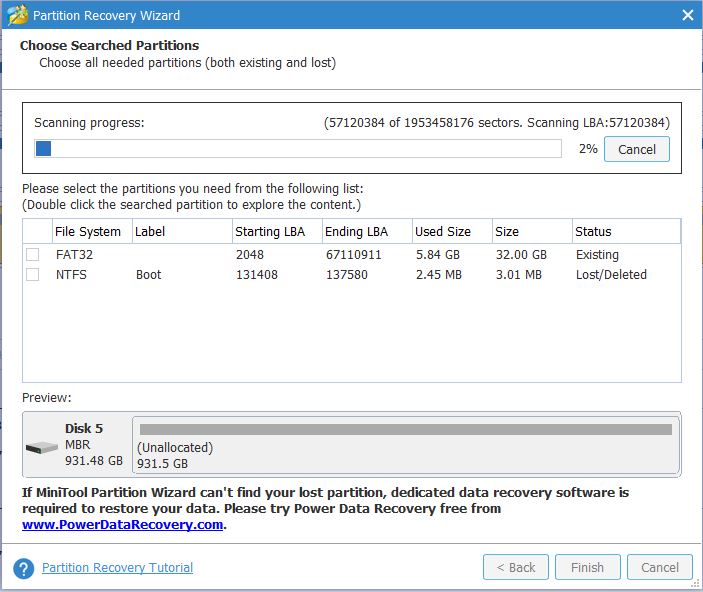The width and height of the screenshot is (703, 592).
Task: Click the 931.48 GB disk size text
Action: pyautogui.click(x=94, y=461)
